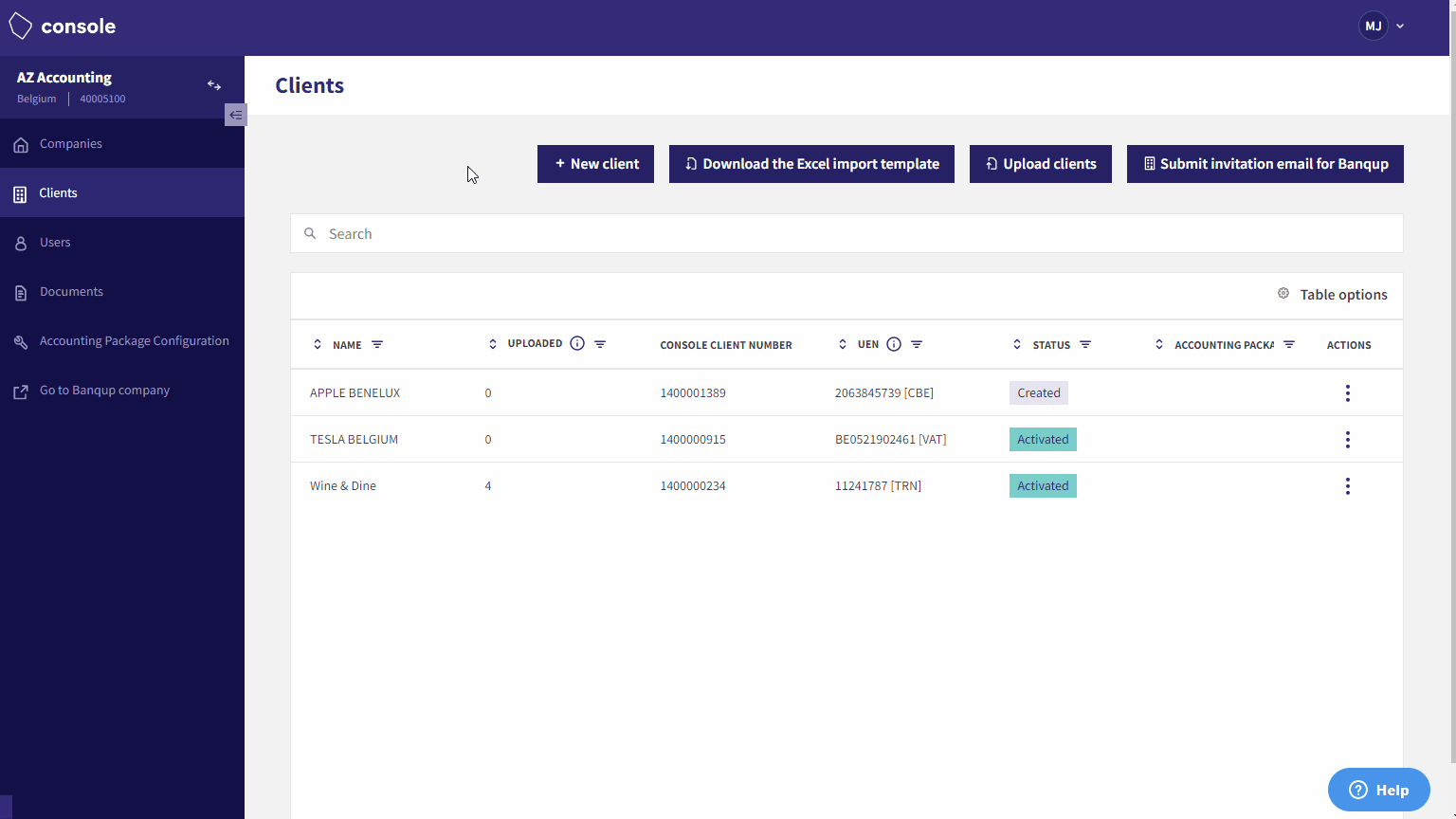Submit invitation email for Banqup
1456x819 pixels.
click(1265, 164)
